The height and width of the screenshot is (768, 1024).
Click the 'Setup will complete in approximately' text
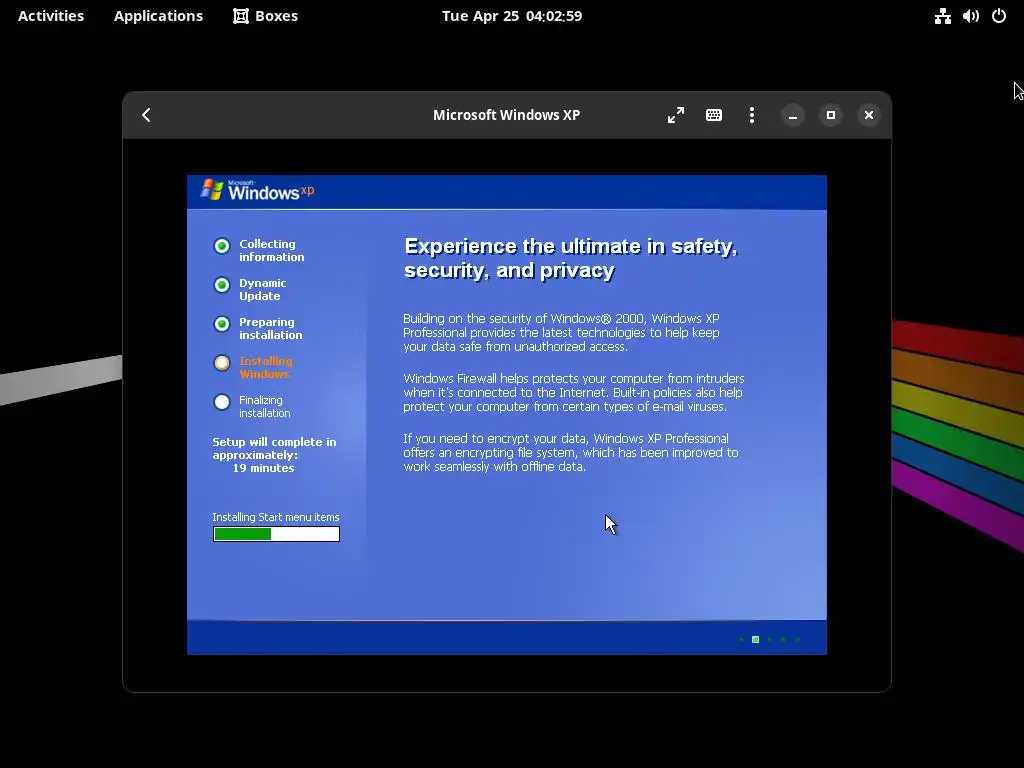[274, 449]
